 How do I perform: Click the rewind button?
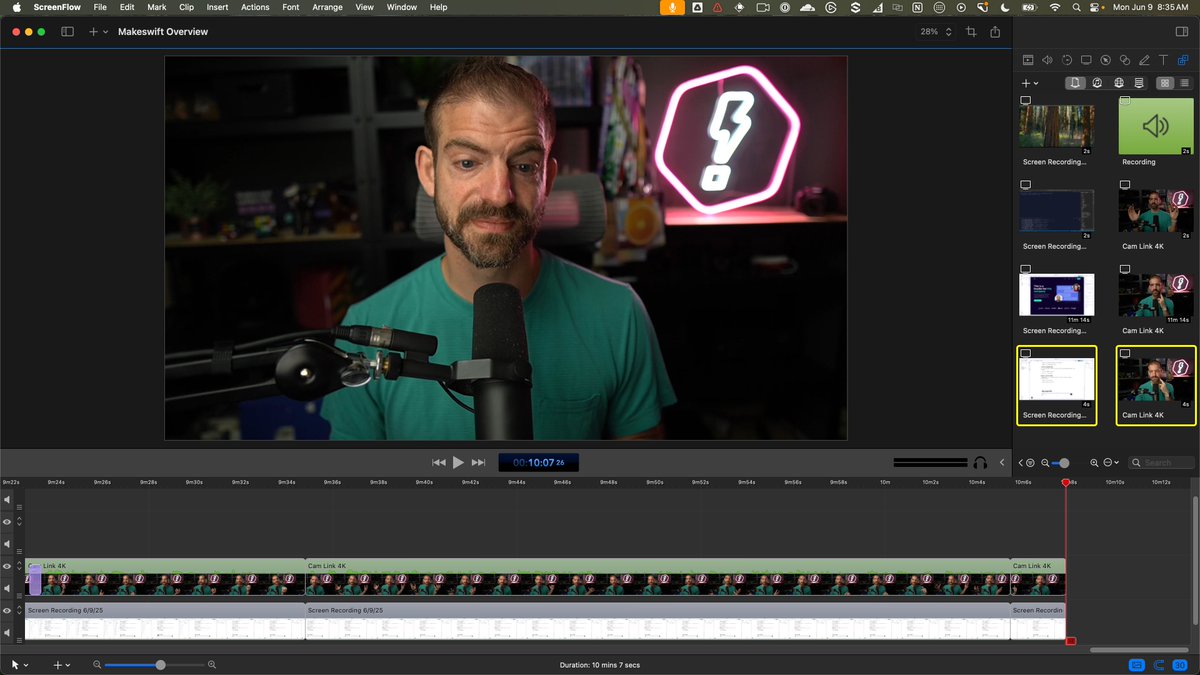point(438,462)
